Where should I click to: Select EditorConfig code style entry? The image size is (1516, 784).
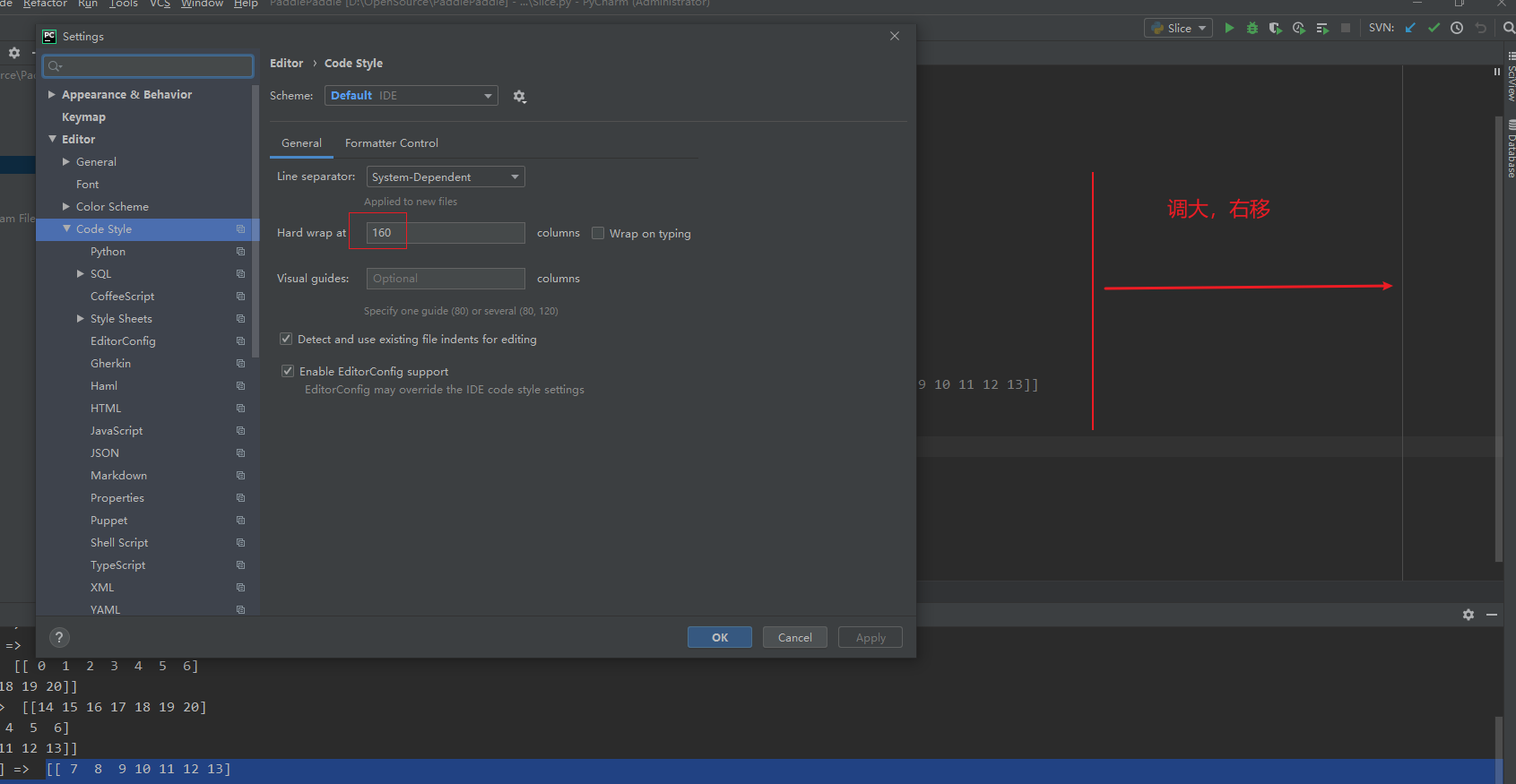123,341
